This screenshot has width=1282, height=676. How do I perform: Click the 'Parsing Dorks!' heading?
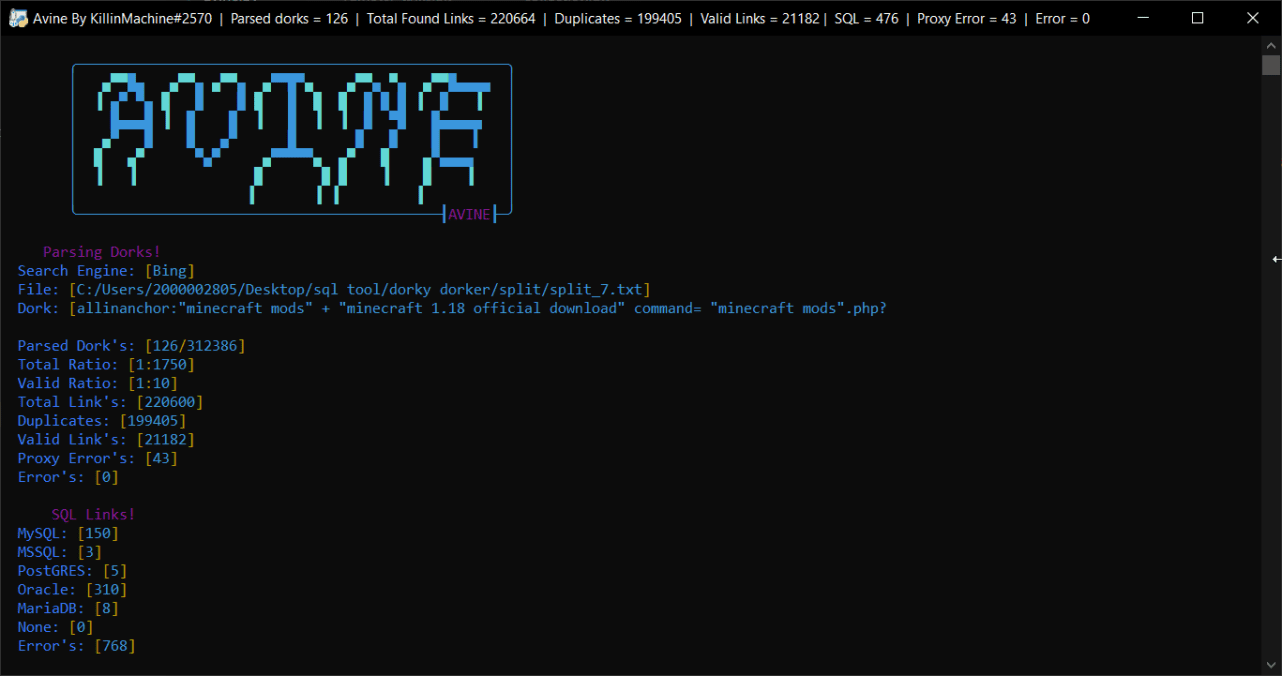101,251
